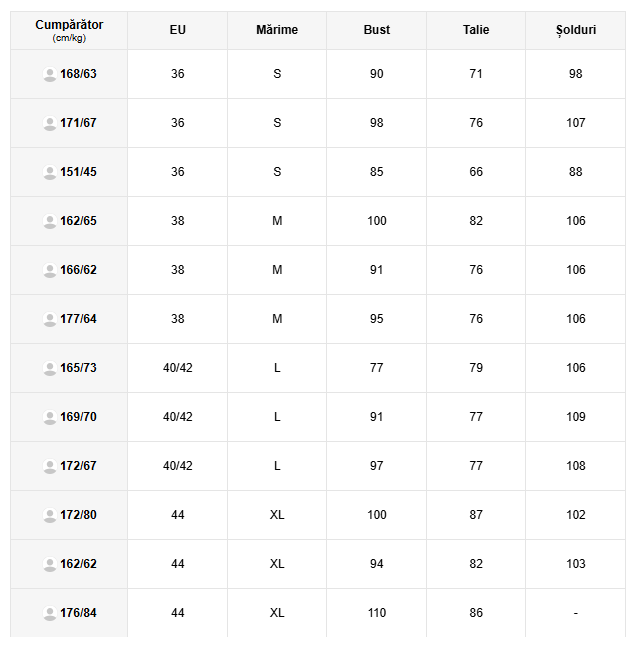Click profile icon next to 162/65

tap(49, 221)
